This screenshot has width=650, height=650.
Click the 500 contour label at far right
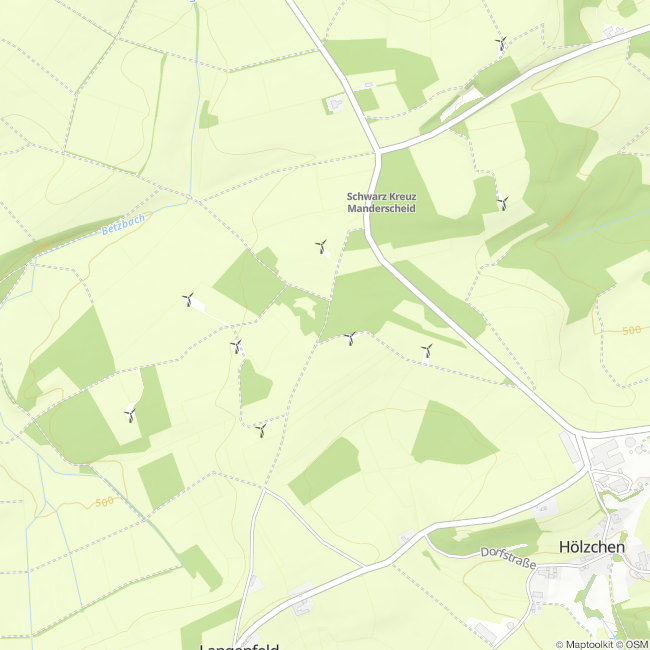coord(631,330)
